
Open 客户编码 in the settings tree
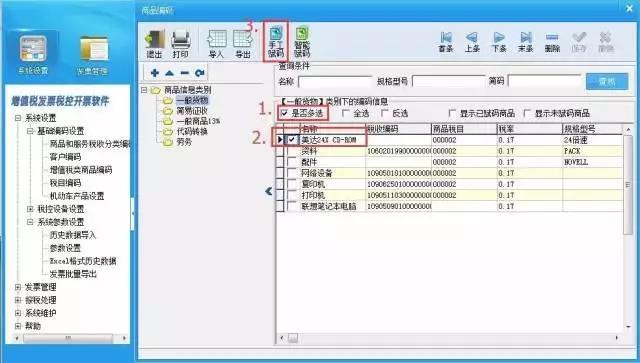65,157
